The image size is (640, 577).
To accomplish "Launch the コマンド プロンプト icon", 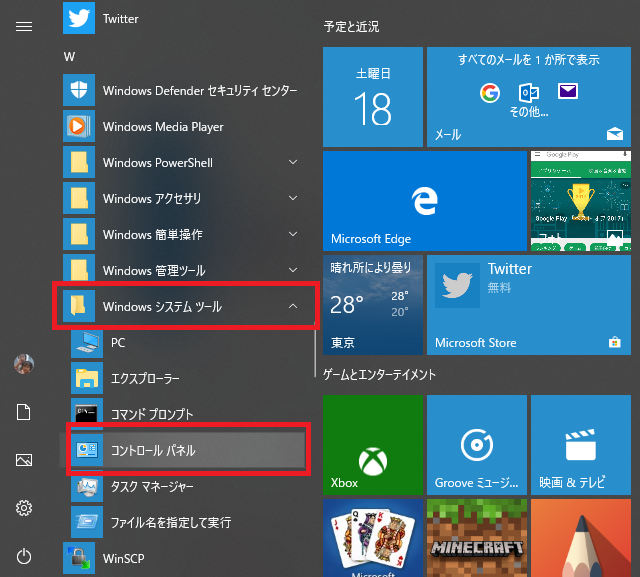I will [87, 414].
